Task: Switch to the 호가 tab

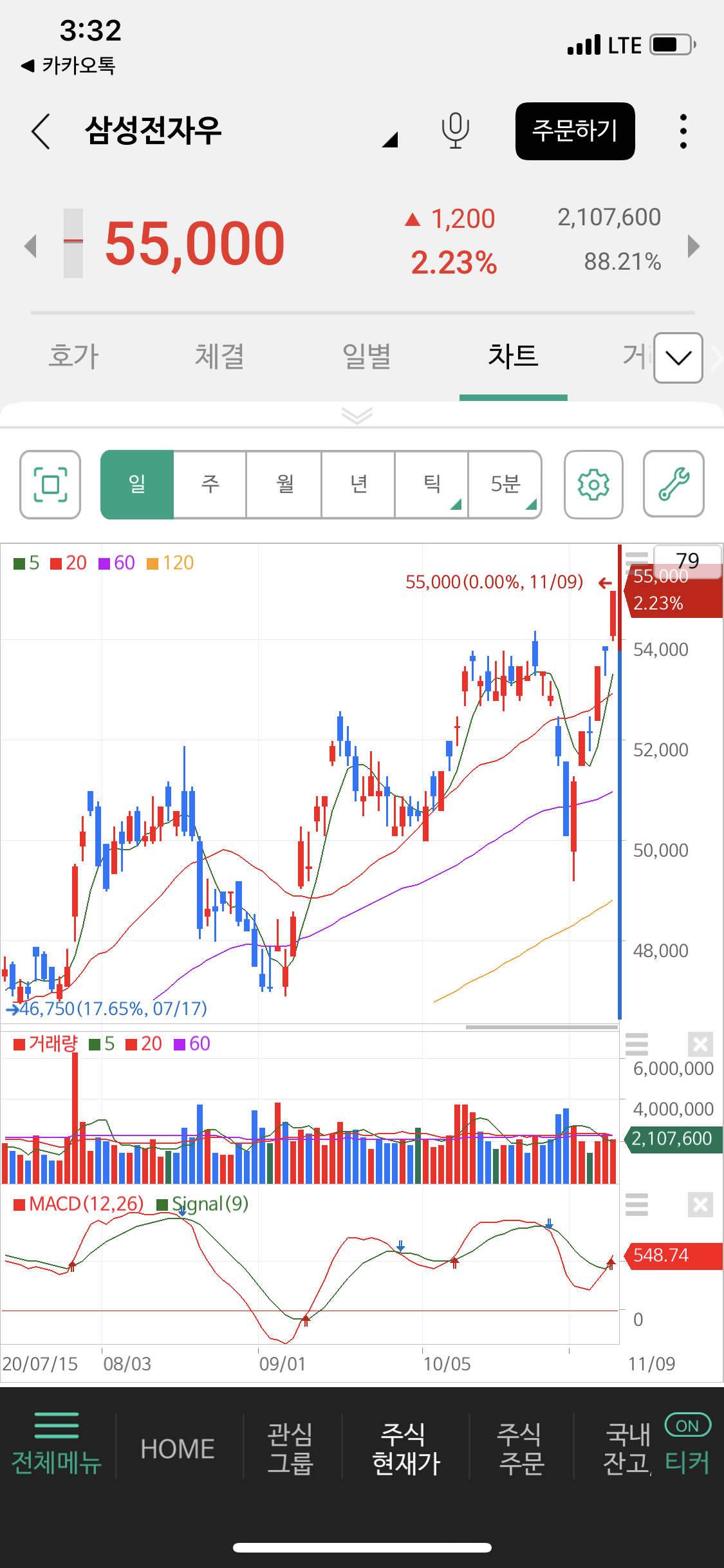Action: [74, 356]
